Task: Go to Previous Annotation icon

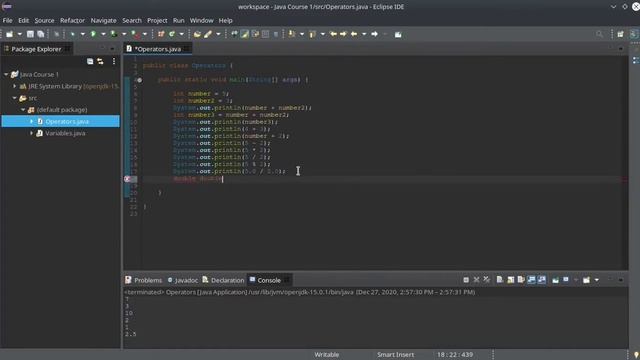Action: click(x=312, y=34)
